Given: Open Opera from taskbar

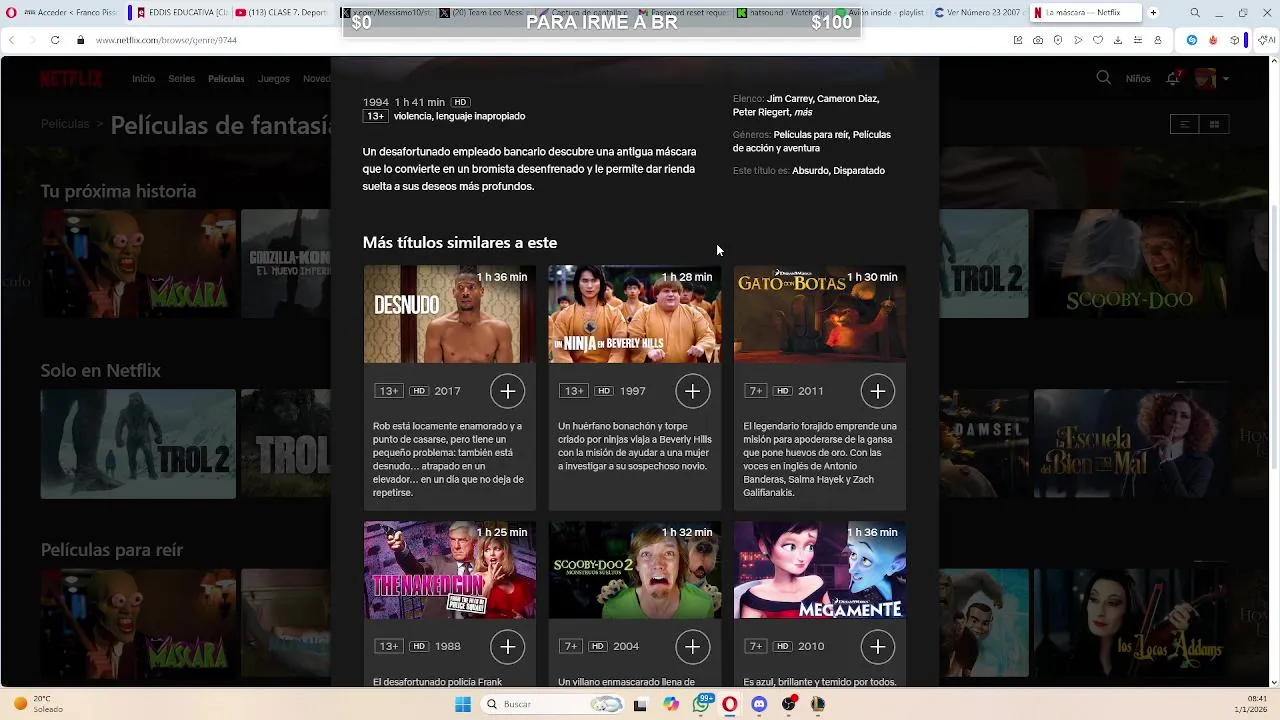Looking at the screenshot, I should click(730, 704).
